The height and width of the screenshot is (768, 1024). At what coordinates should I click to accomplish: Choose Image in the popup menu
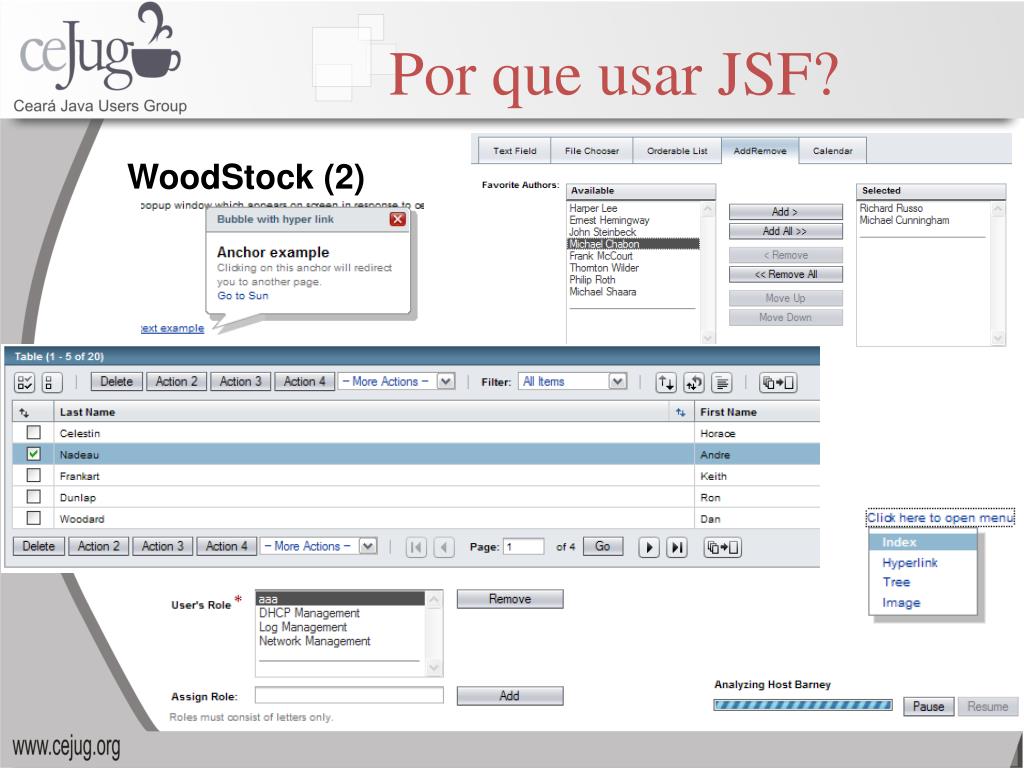coord(901,603)
